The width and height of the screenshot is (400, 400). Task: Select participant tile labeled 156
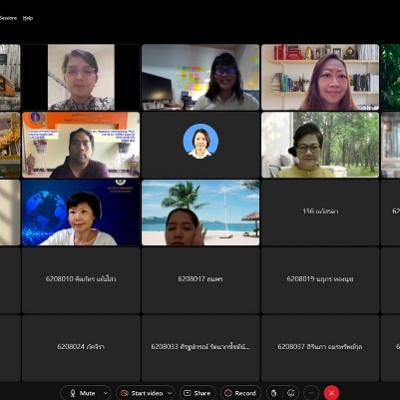pyautogui.click(x=320, y=213)
